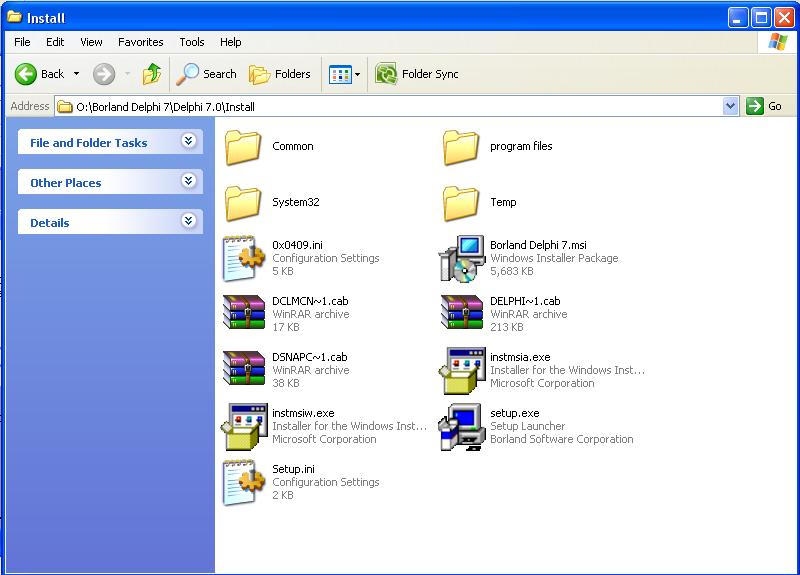The image size is (800, 575).
Task: Open the Favorites menu
Action: pyautogui.click(x=140, y=42)
